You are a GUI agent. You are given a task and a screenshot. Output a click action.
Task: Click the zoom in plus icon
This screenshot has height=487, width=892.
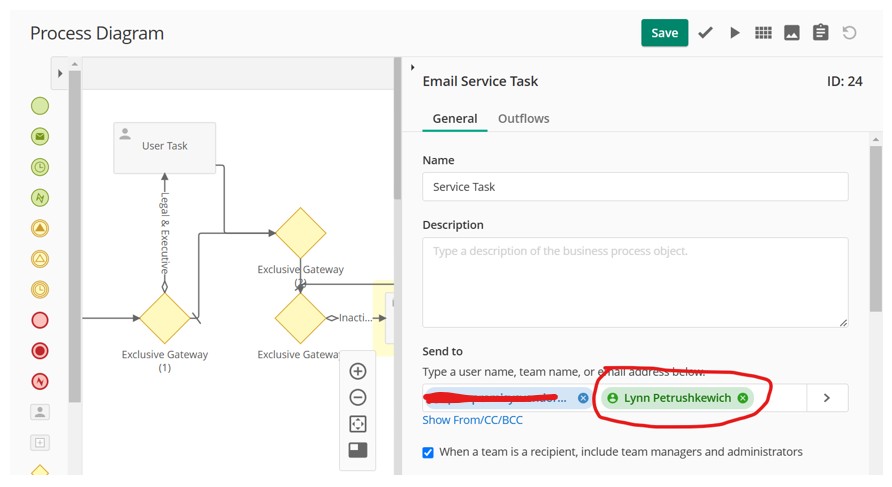tap(358, 371)
